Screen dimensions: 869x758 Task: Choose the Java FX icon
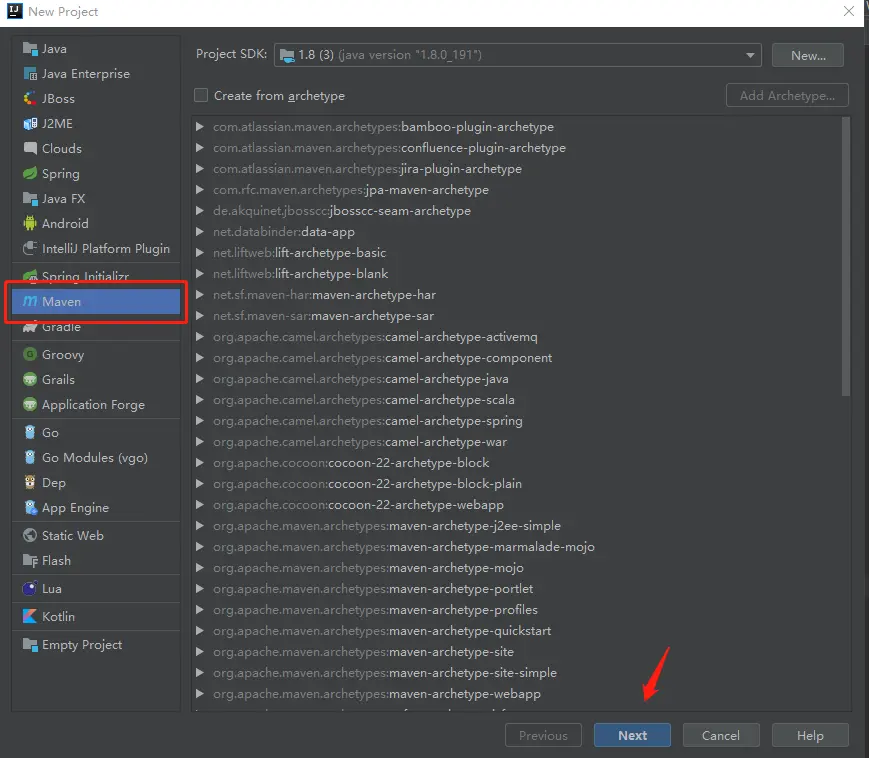click(x=30, y=198)
